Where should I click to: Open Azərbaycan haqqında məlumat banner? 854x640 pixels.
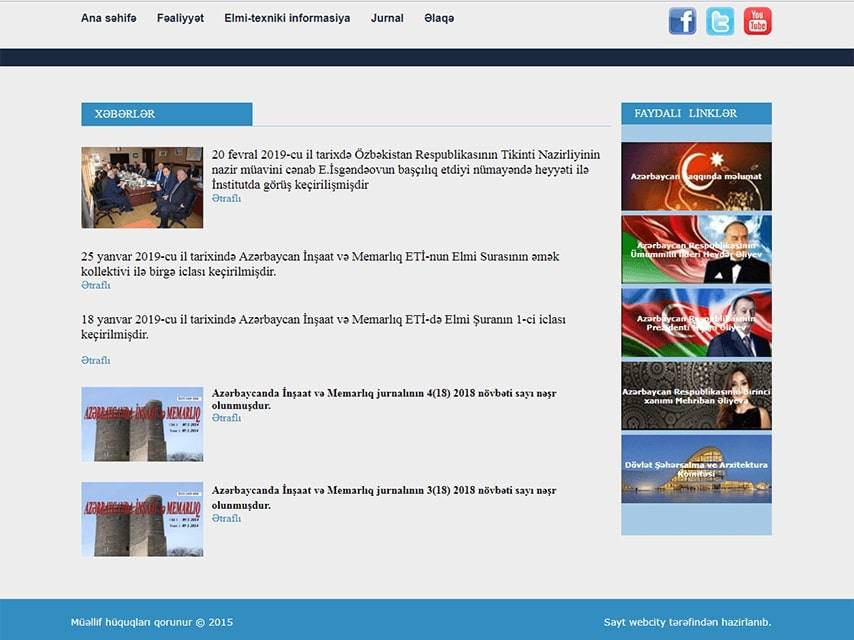696,176
